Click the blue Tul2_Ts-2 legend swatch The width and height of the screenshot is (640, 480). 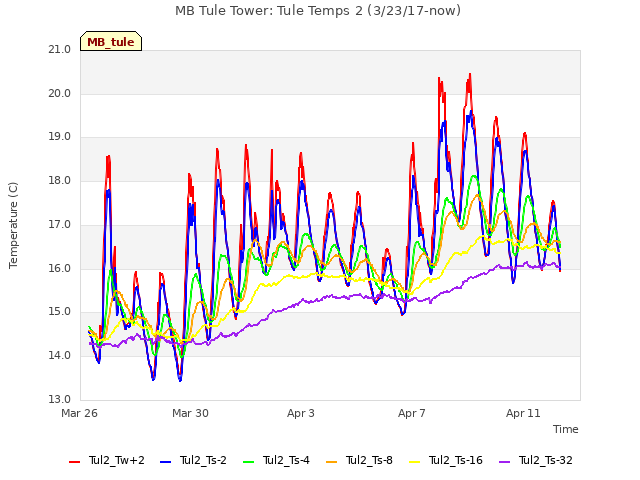click(165, 462)
